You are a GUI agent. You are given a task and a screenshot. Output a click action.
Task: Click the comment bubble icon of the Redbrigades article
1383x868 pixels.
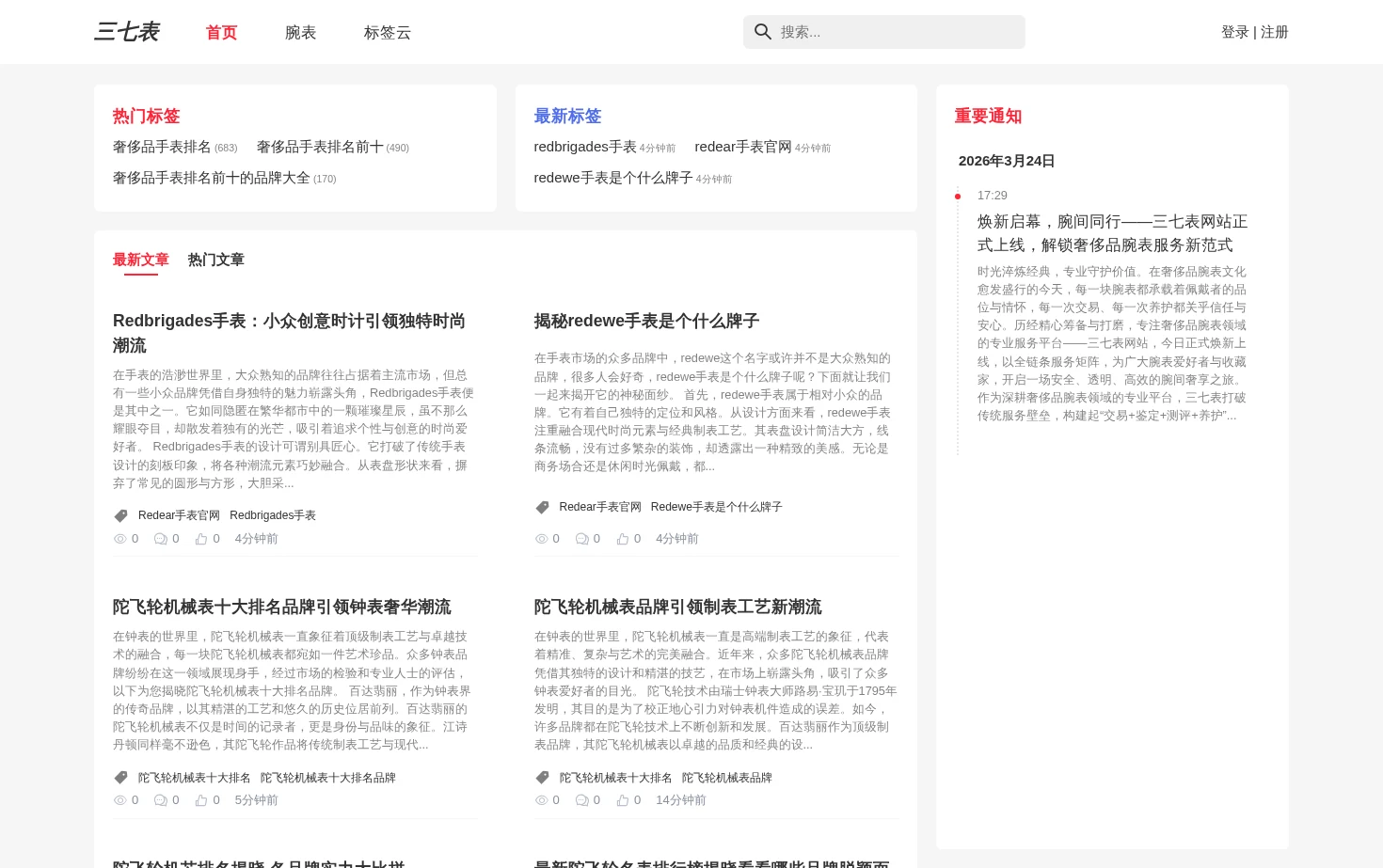(x=160, y=539)
